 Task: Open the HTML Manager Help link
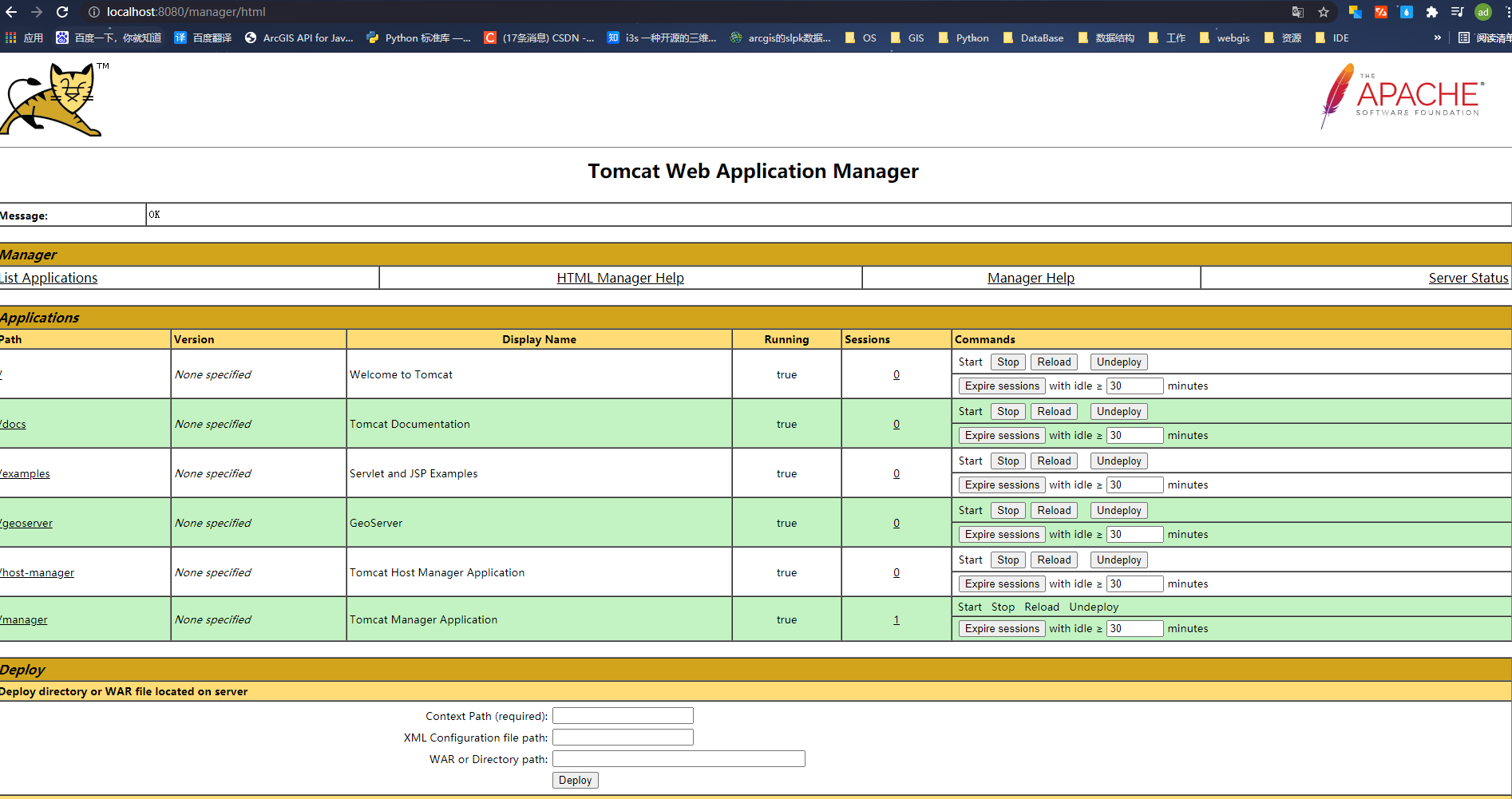pos(620,278)
